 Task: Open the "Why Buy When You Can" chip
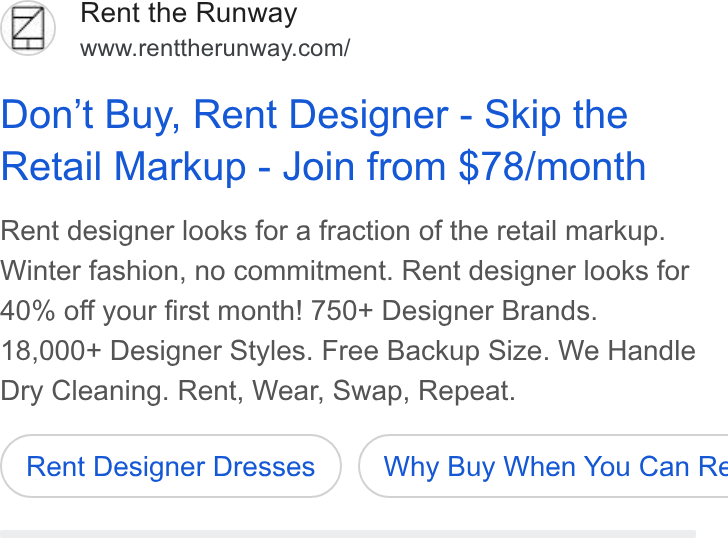click(543, 466)
